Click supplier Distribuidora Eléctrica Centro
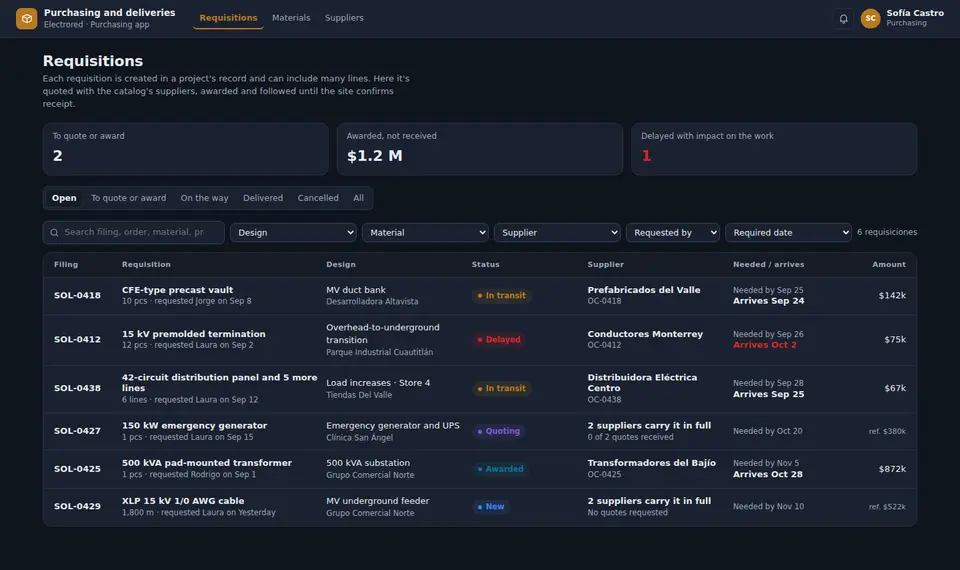960x570 pixels. pyautogui.click(x=642, y=383)
